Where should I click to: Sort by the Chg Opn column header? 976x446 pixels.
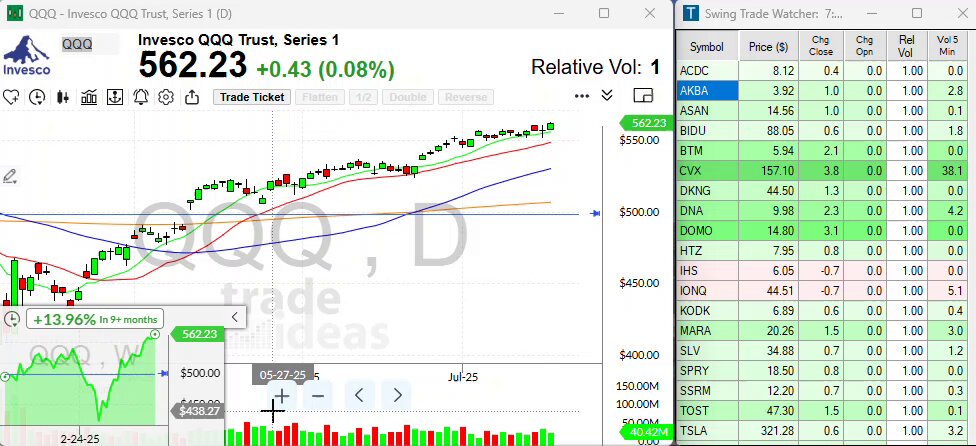(x=864, y=47)
